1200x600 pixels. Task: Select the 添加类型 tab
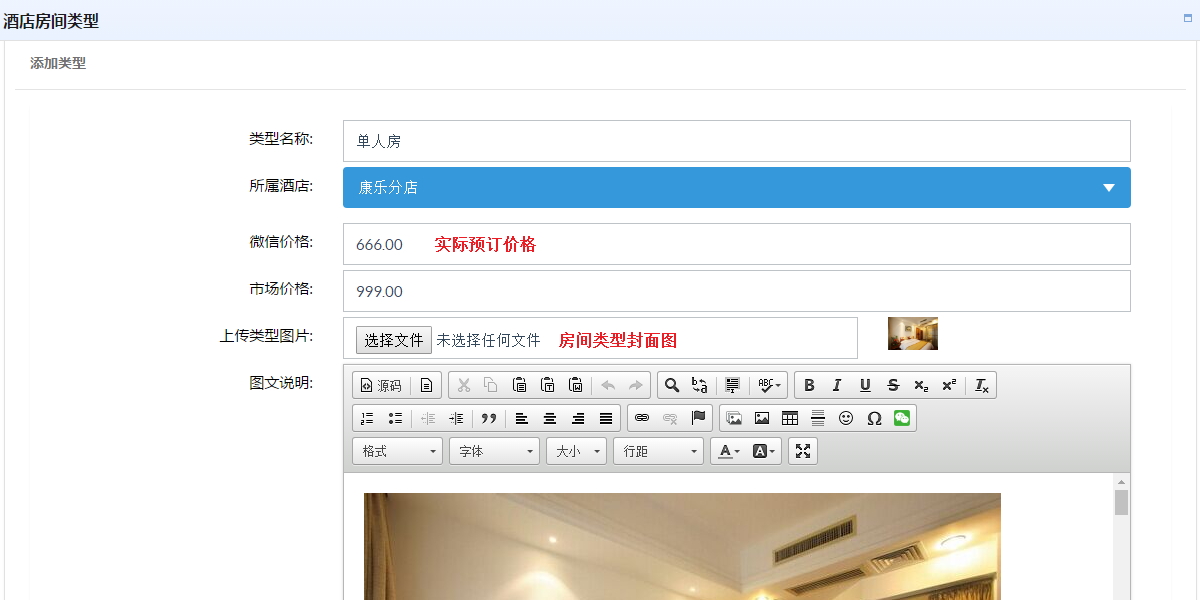(x=58, y=63)
